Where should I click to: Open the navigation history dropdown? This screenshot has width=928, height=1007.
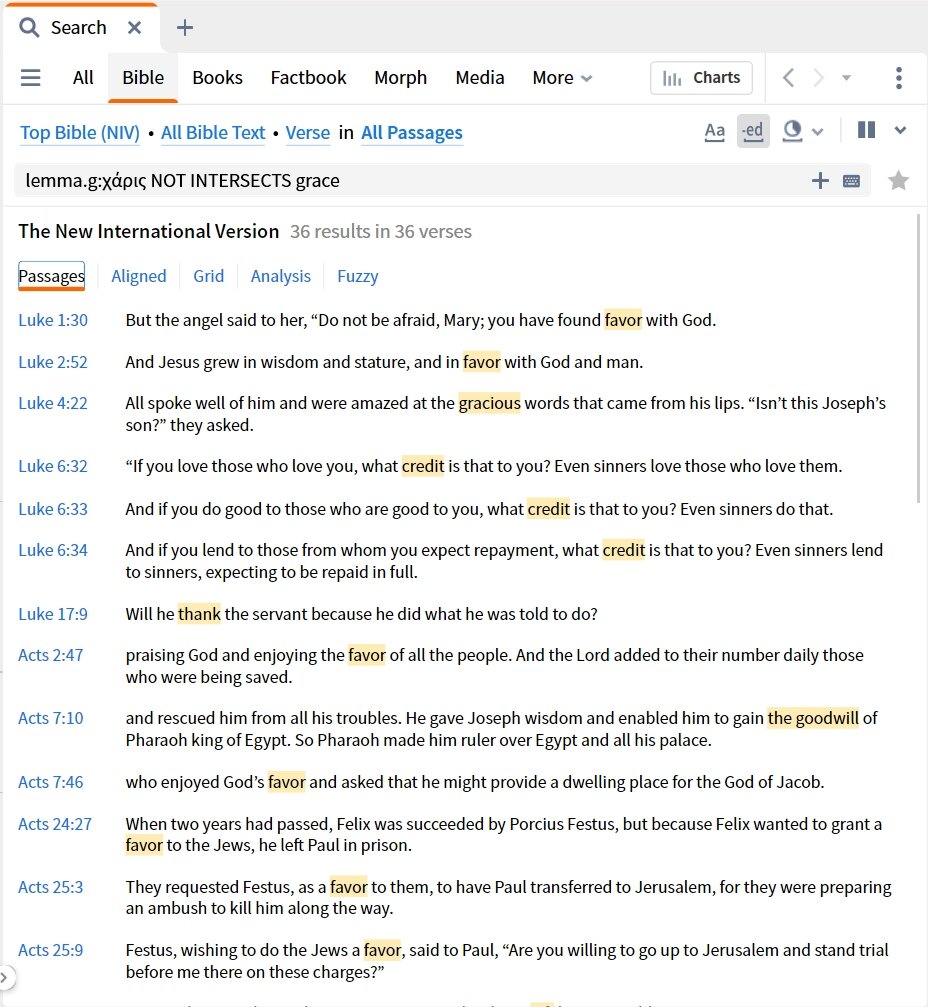[846, 78]
